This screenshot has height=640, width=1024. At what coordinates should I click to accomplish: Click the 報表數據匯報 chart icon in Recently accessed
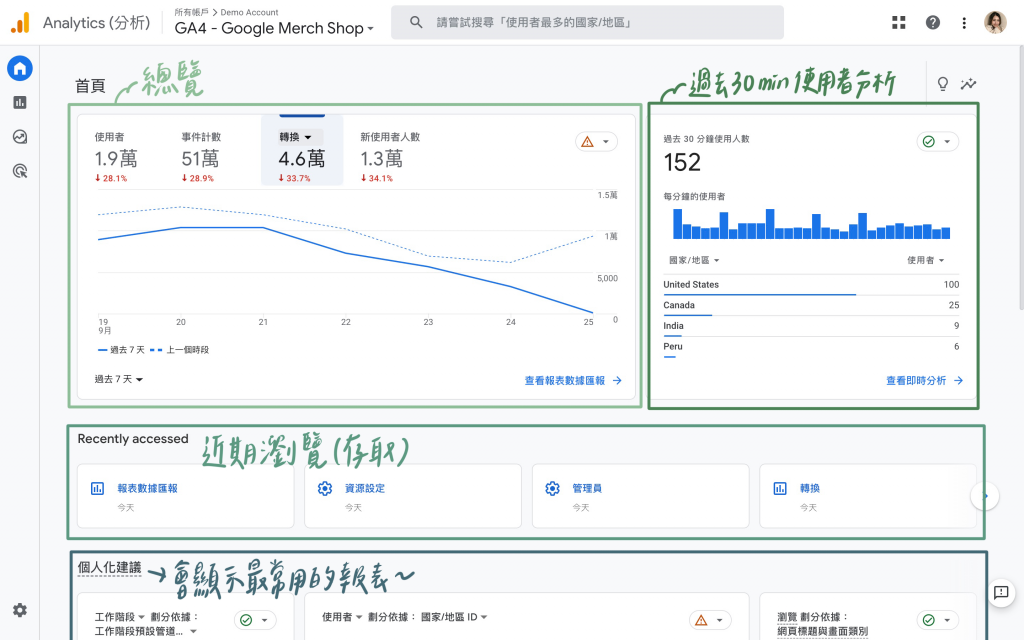[97, 488]
